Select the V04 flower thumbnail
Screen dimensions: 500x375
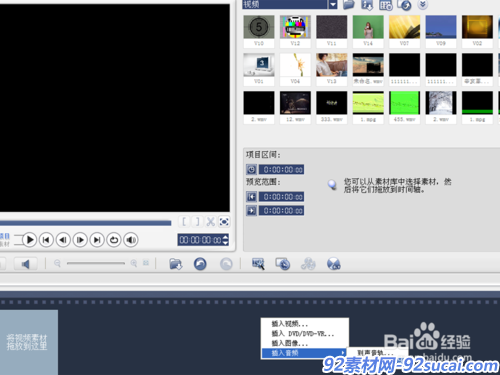[295, 65]
